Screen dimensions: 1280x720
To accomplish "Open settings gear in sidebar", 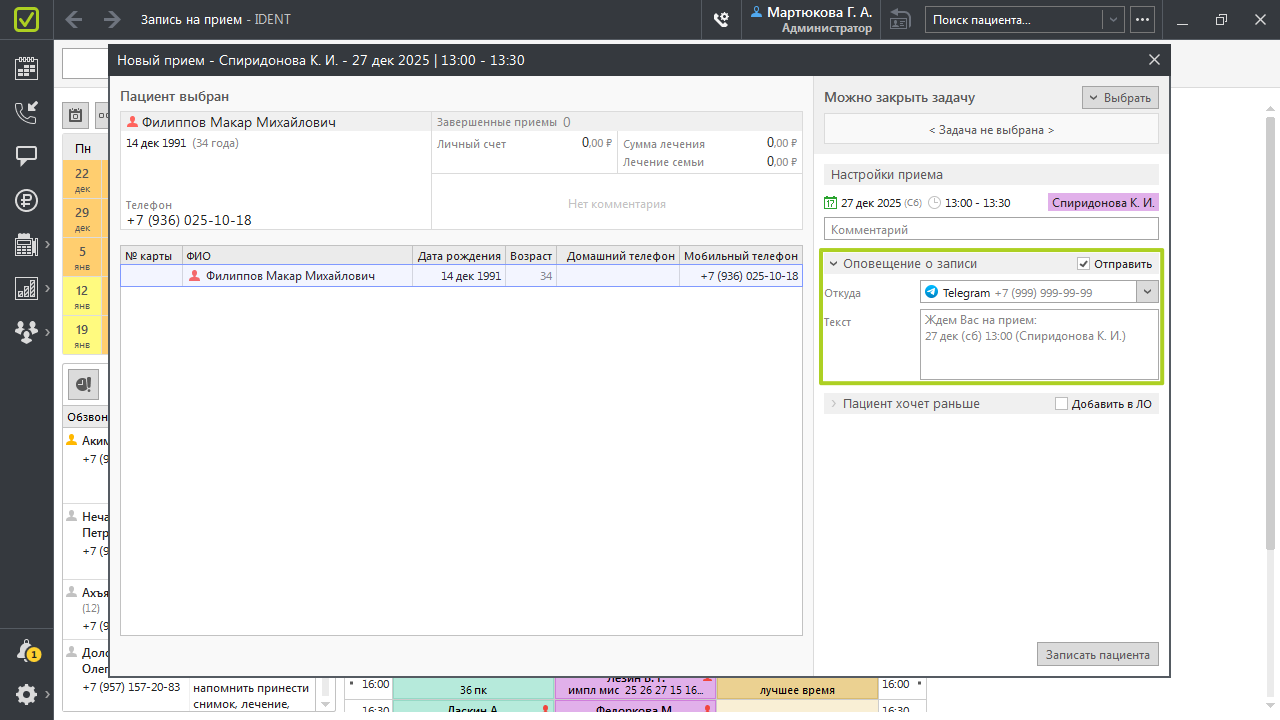I will [26, 694].
